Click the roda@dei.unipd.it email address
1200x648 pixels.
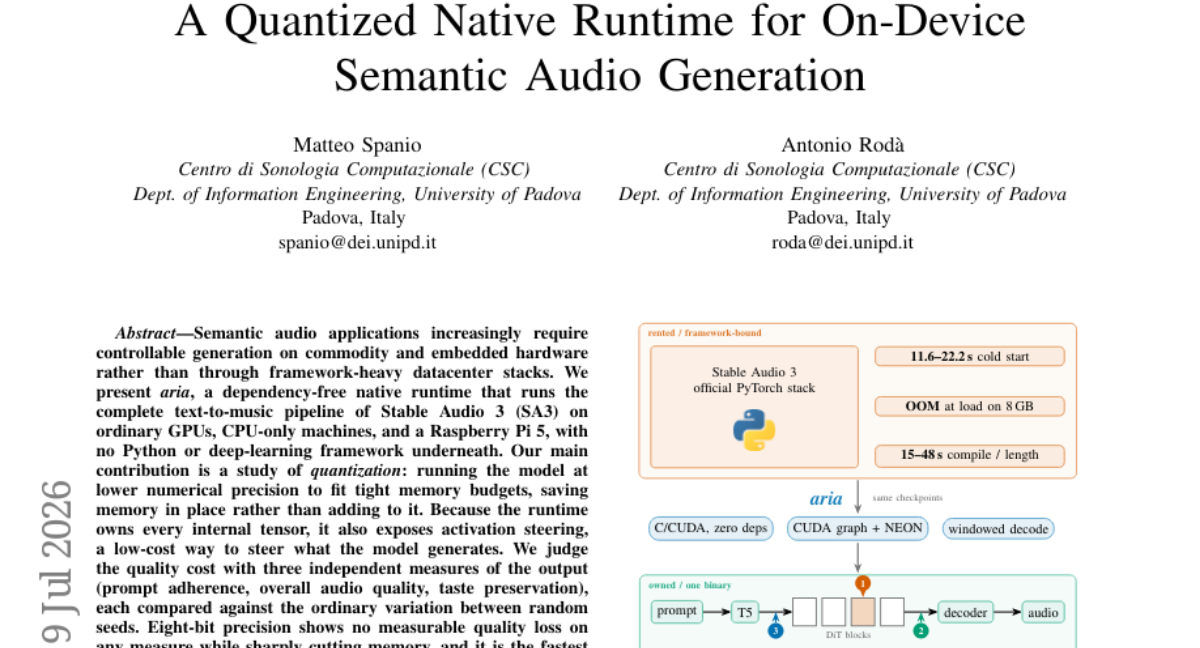tap(842, 242)
